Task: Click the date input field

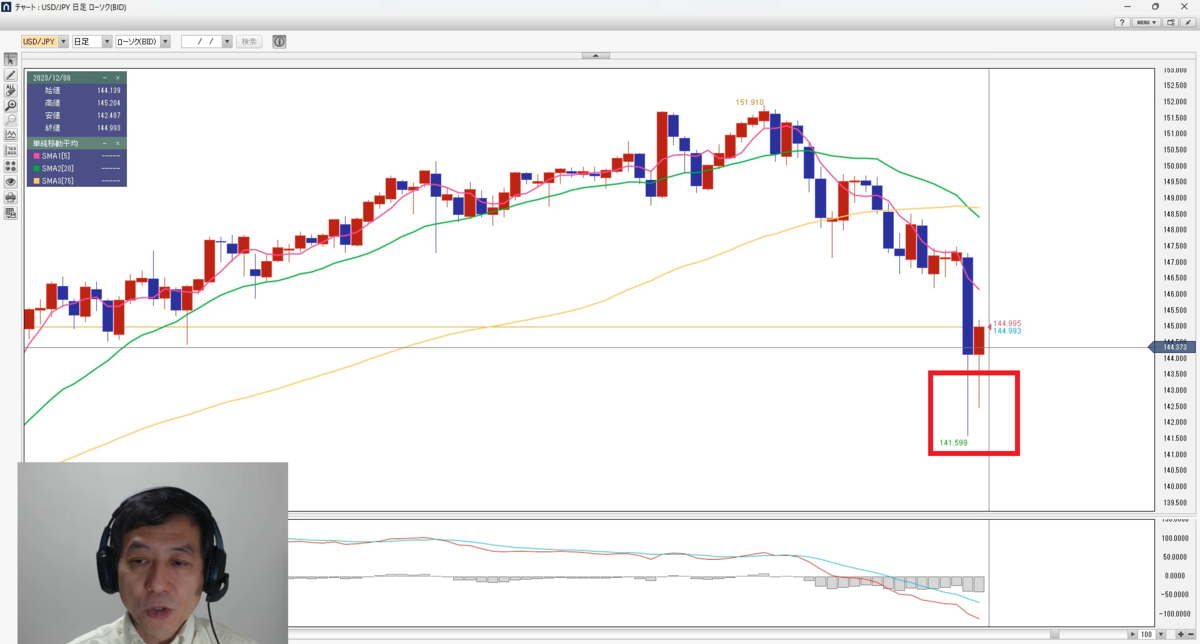Action: tap(201, 42)
